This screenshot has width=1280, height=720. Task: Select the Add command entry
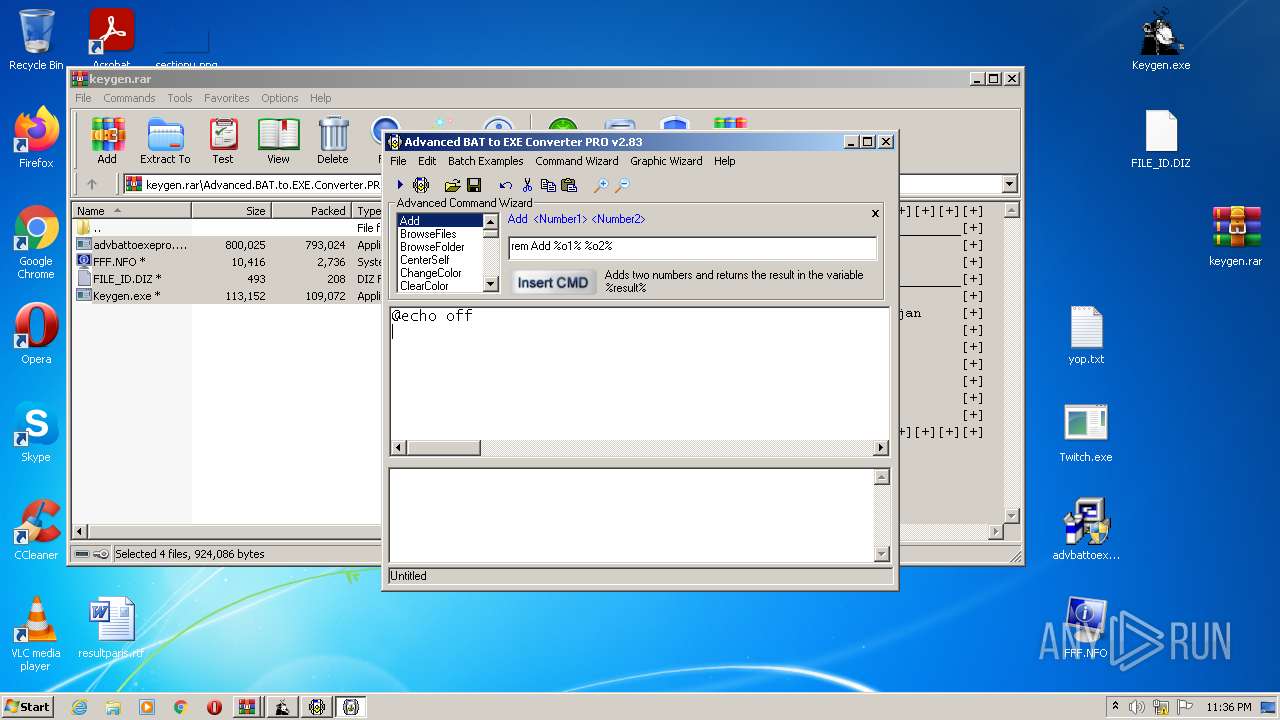(440, 221)
